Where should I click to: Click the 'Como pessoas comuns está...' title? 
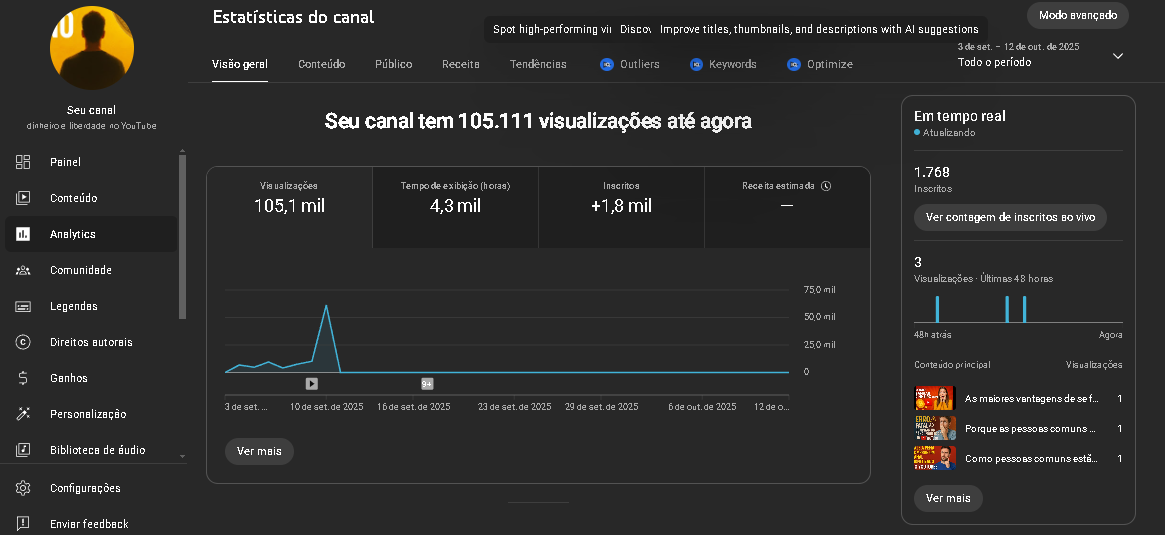point(1031,458)
